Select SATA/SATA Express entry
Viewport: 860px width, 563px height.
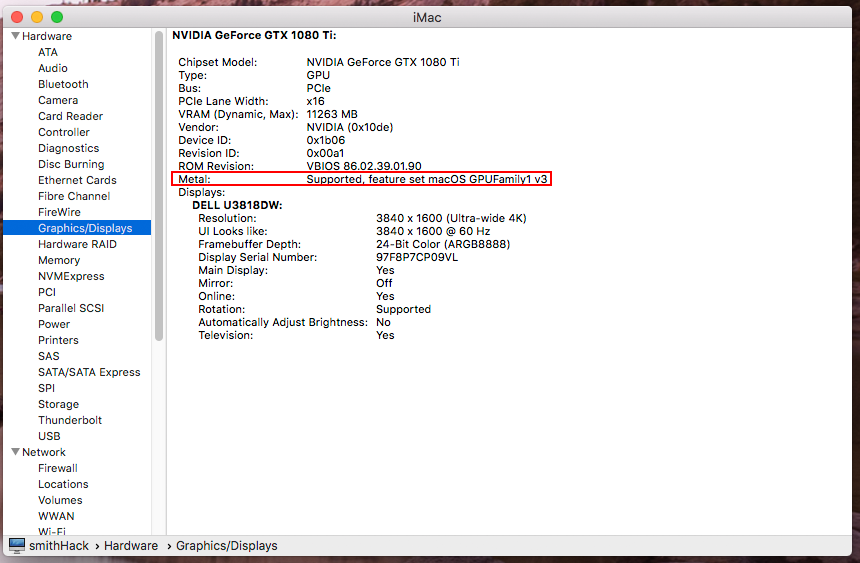pyautogui.click(x=89, y=372)
